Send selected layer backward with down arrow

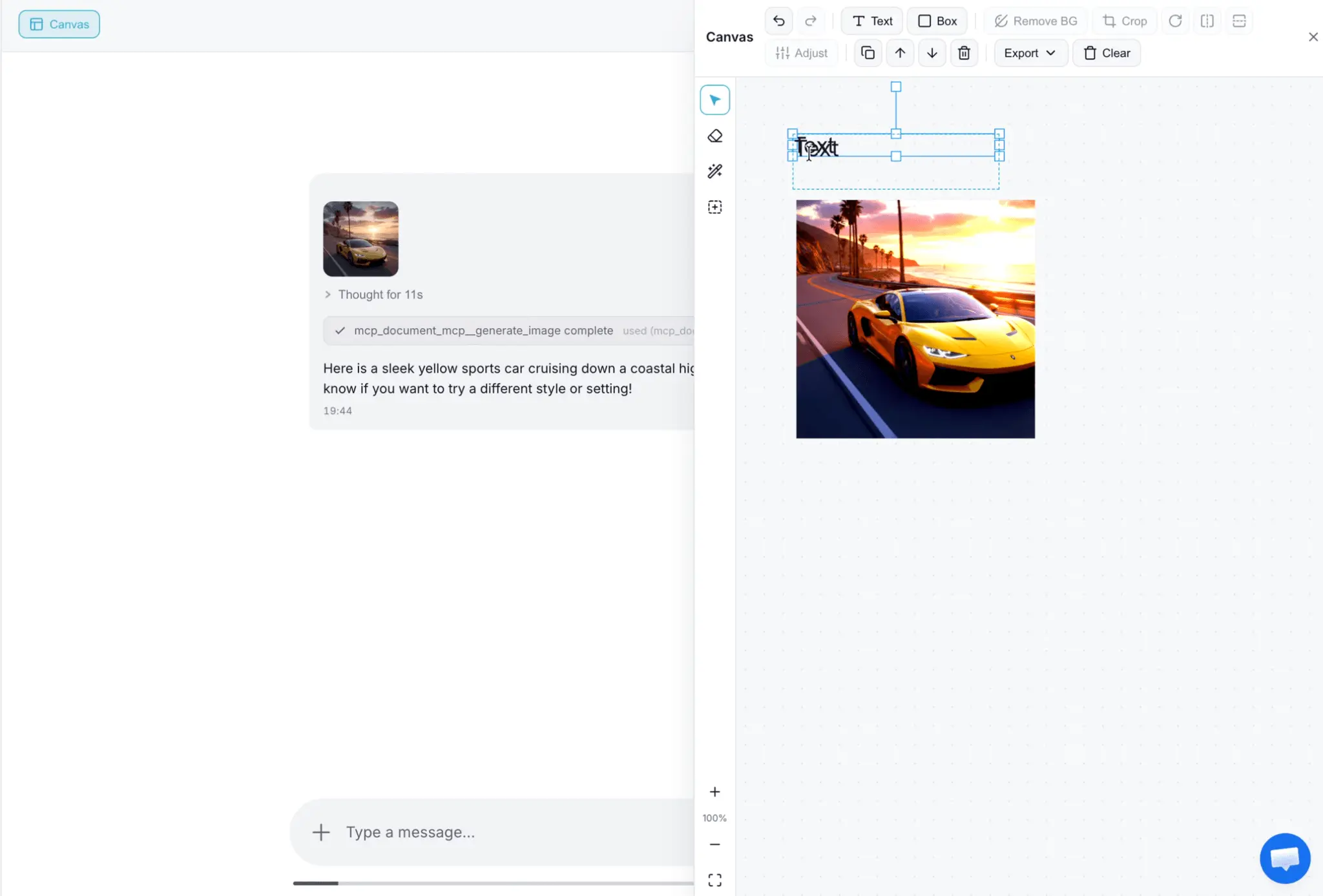(x=932, y=53)
